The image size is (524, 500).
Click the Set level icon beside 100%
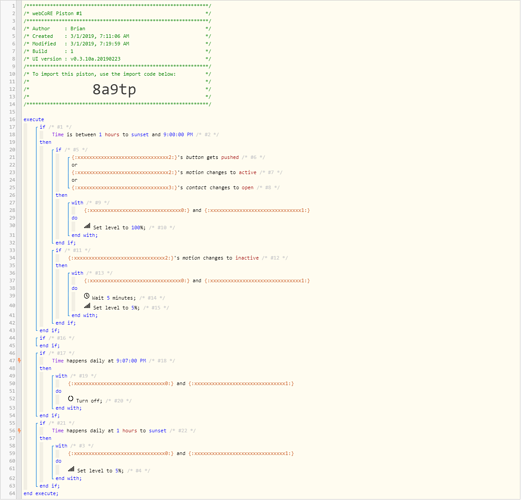[x=87, y=226]
